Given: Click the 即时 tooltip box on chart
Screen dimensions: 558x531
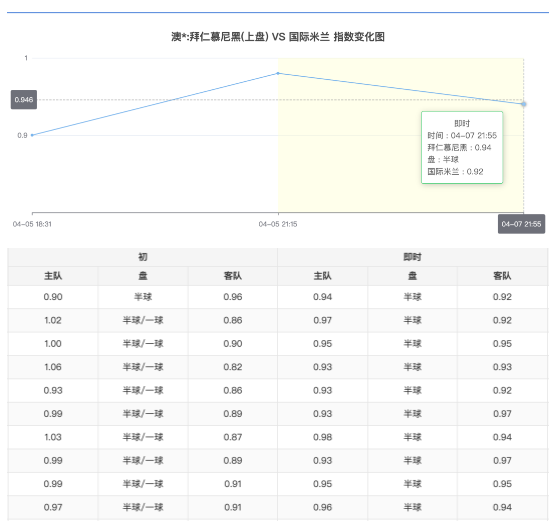Looking at the screenshot, I should point(462,147).
